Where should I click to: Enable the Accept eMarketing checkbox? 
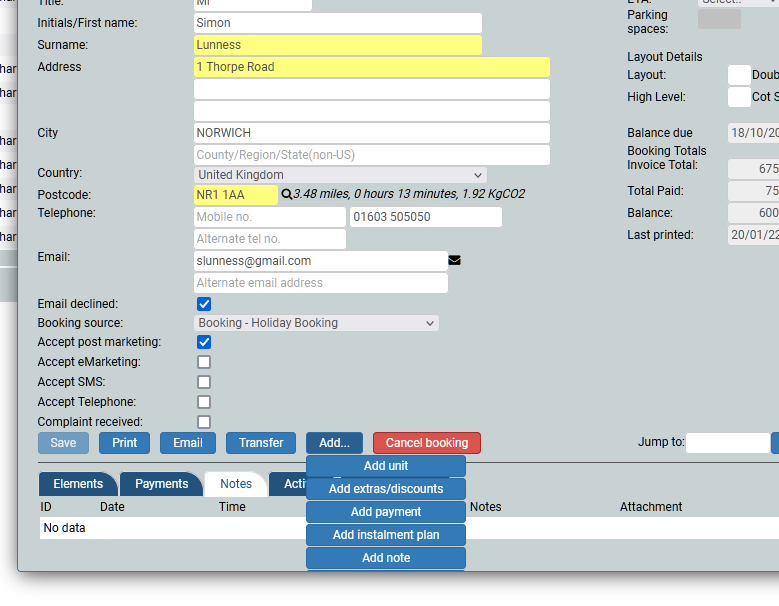tap(204, 362)
